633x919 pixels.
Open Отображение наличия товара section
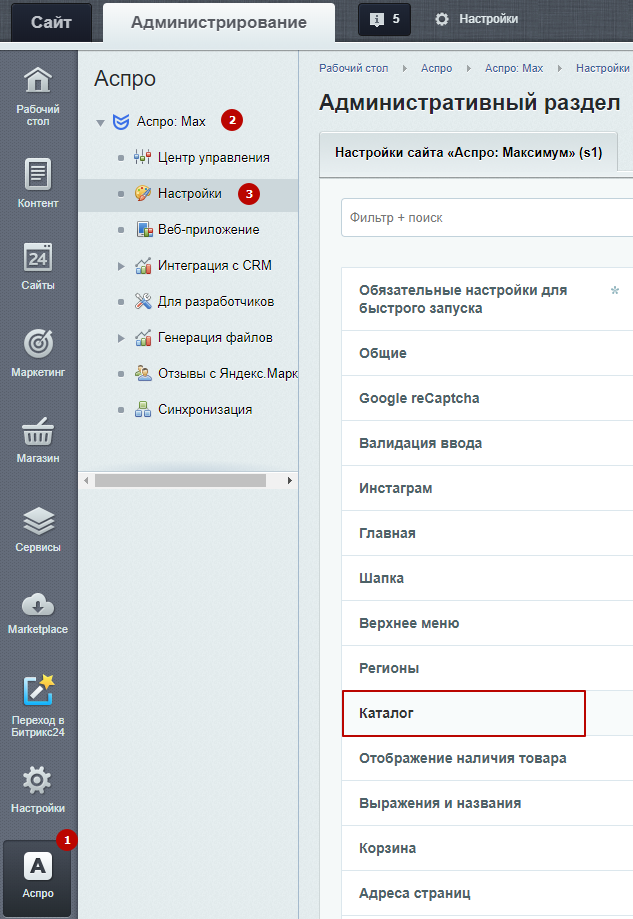(487, 758)
